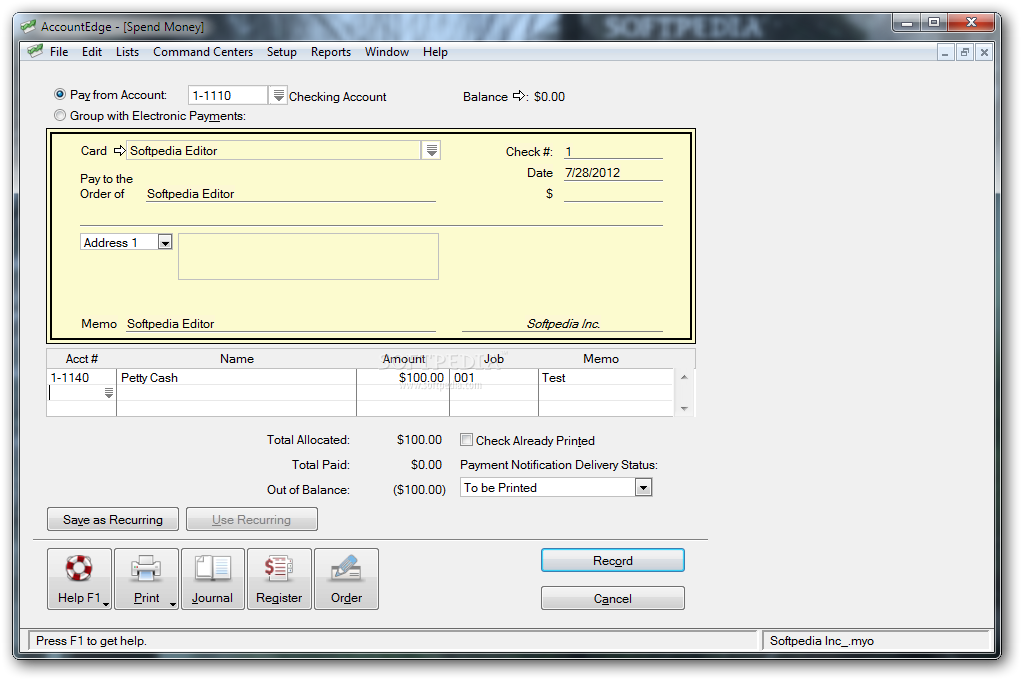
Task: Click the Test memo cell
Action: (x=606, y=377)
